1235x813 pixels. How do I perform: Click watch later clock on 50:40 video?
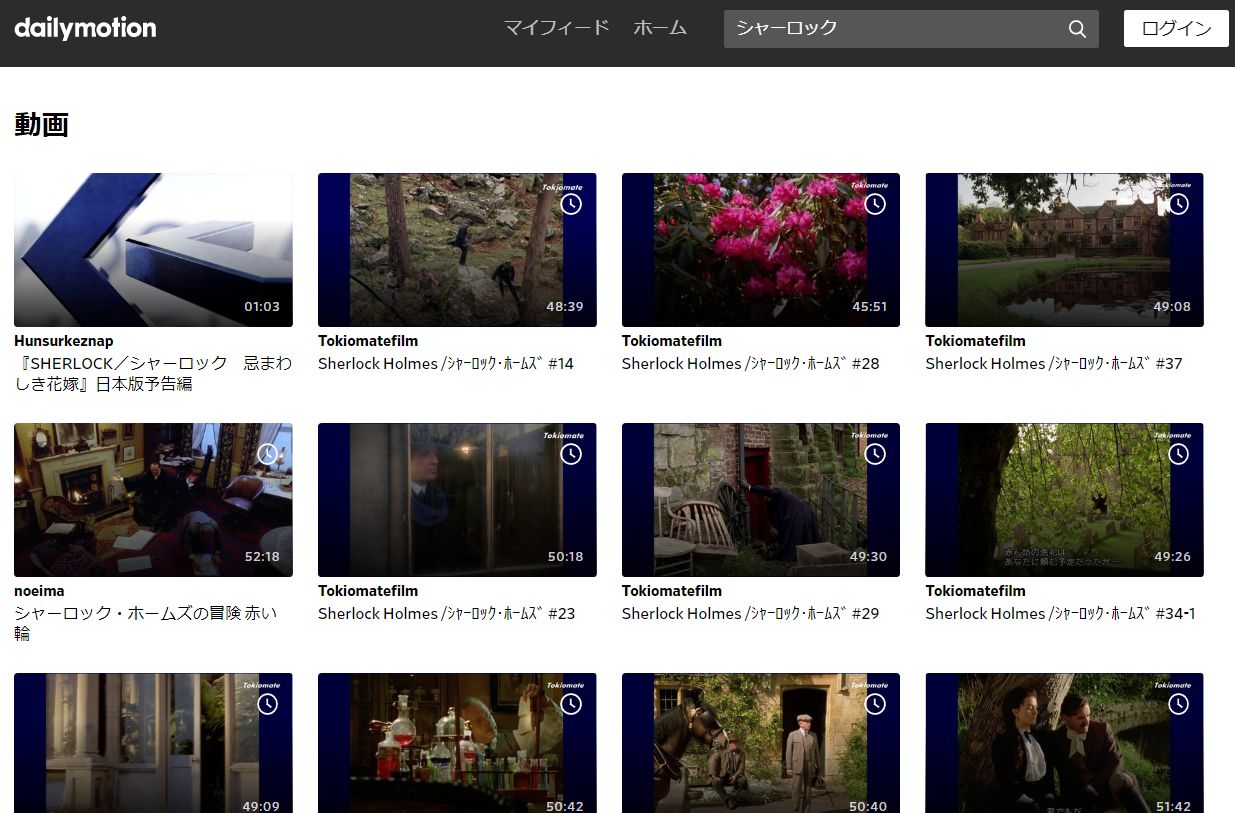click(x=875, y=704)
